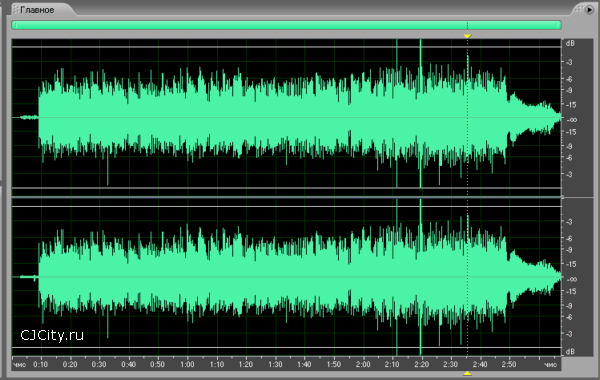Screen dimensions: 600x380
Task: Click the green zoom navigation bar
Action: click(286, 25)
